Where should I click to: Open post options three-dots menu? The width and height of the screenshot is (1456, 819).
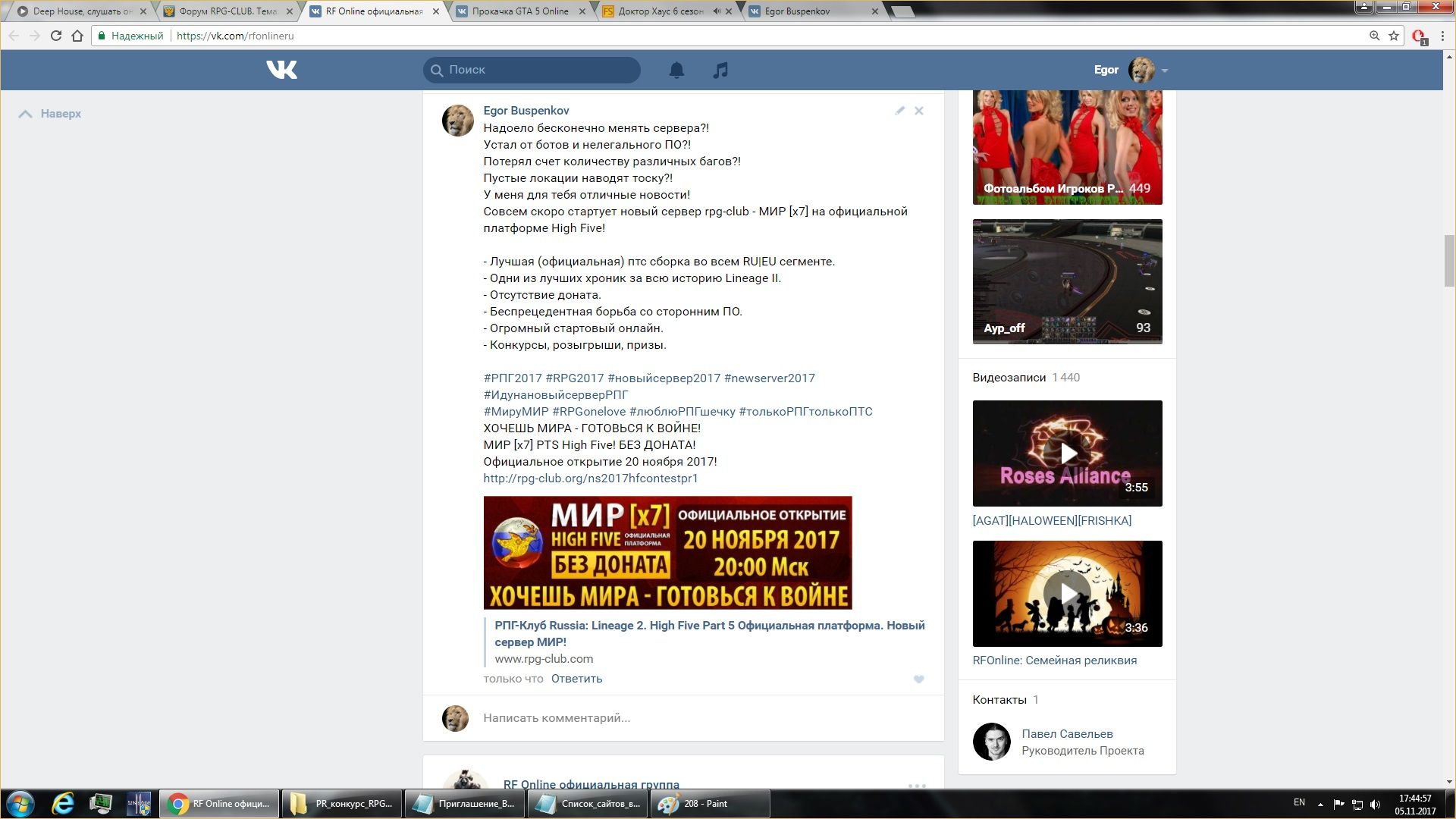pyautogui.click(x=917, y=786)
